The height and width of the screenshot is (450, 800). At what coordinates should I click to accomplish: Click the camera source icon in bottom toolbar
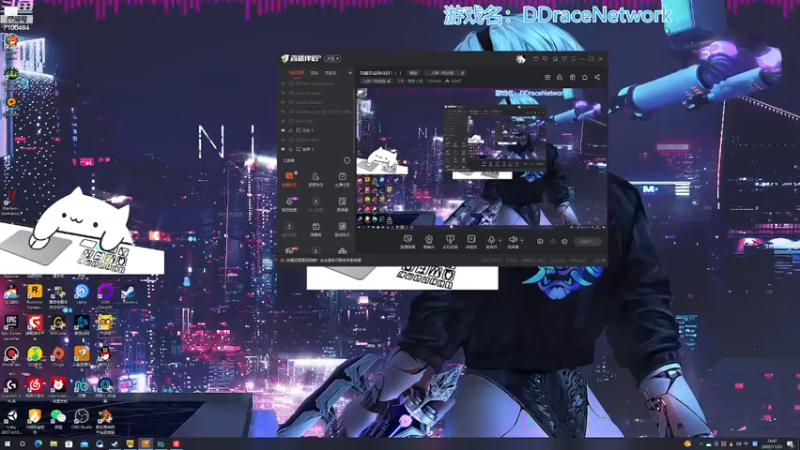coord(429,241)
